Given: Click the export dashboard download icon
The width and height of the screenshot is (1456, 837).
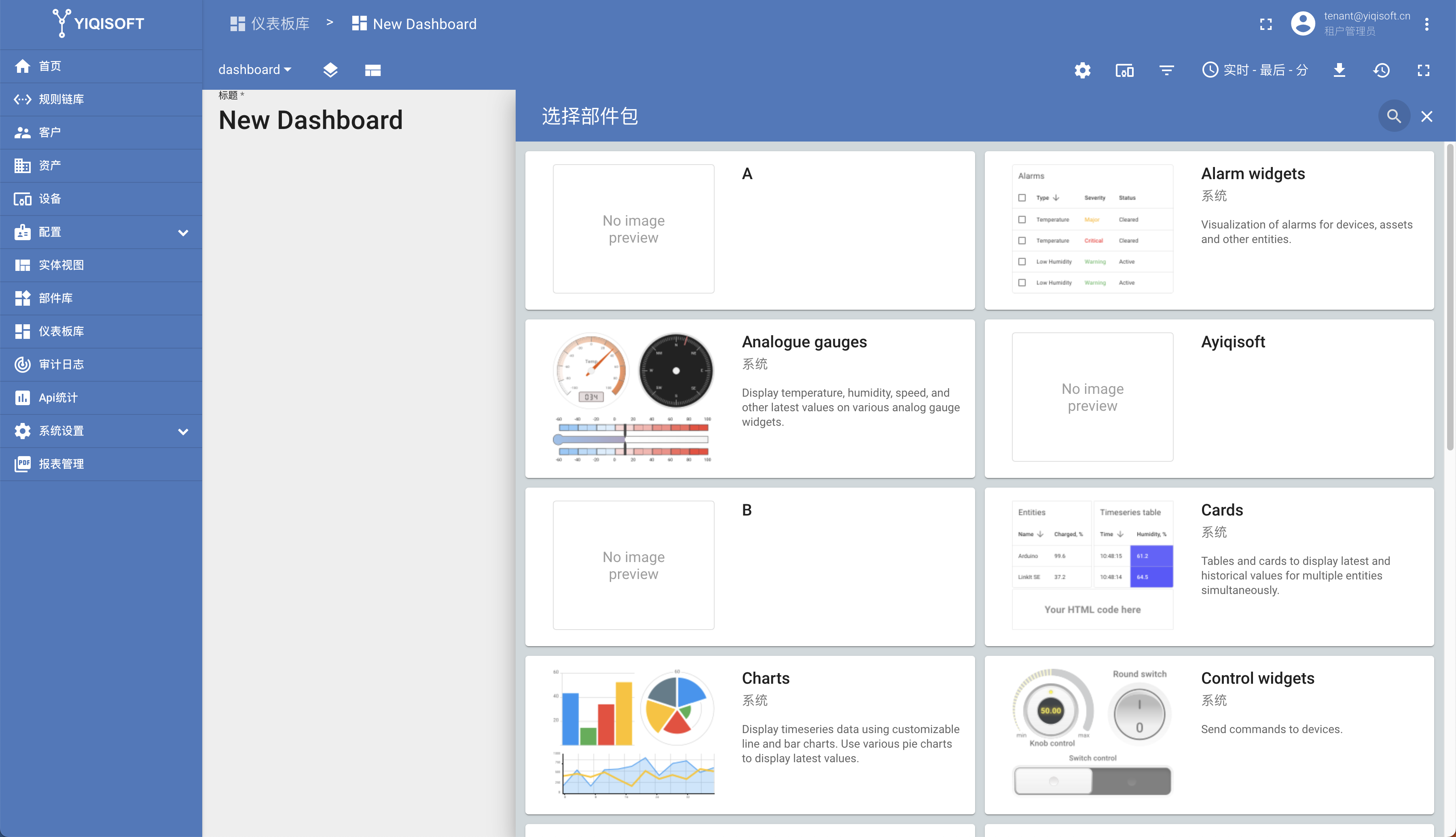Looking at the screenshot, I should point(1339,70).
